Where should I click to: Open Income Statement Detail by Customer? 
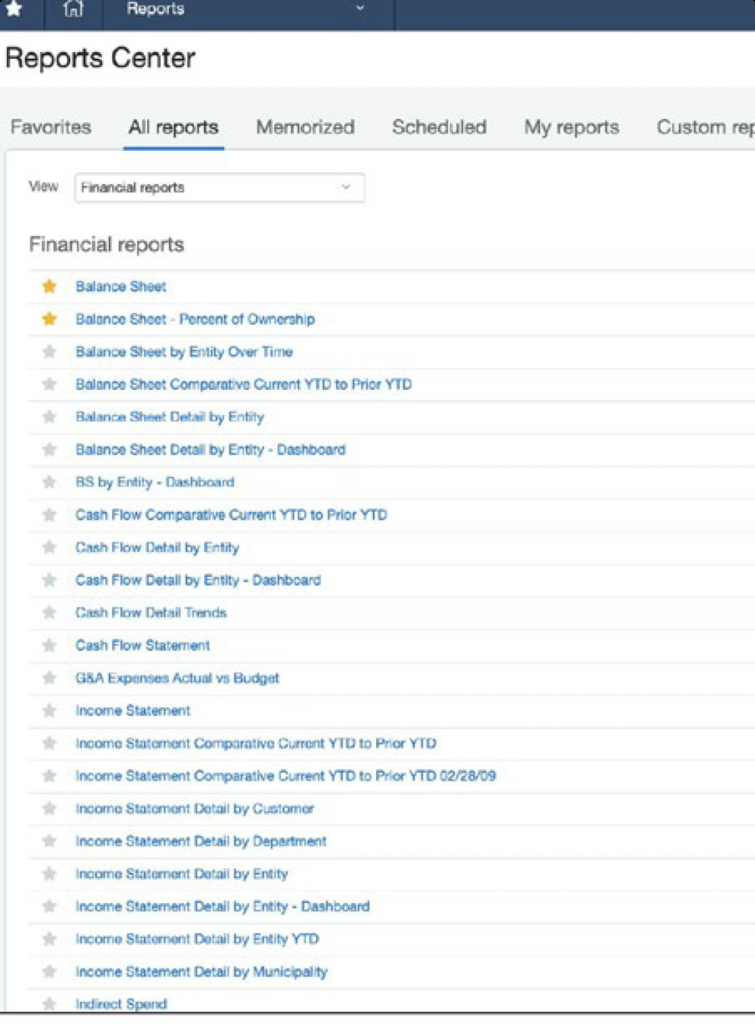195,808
